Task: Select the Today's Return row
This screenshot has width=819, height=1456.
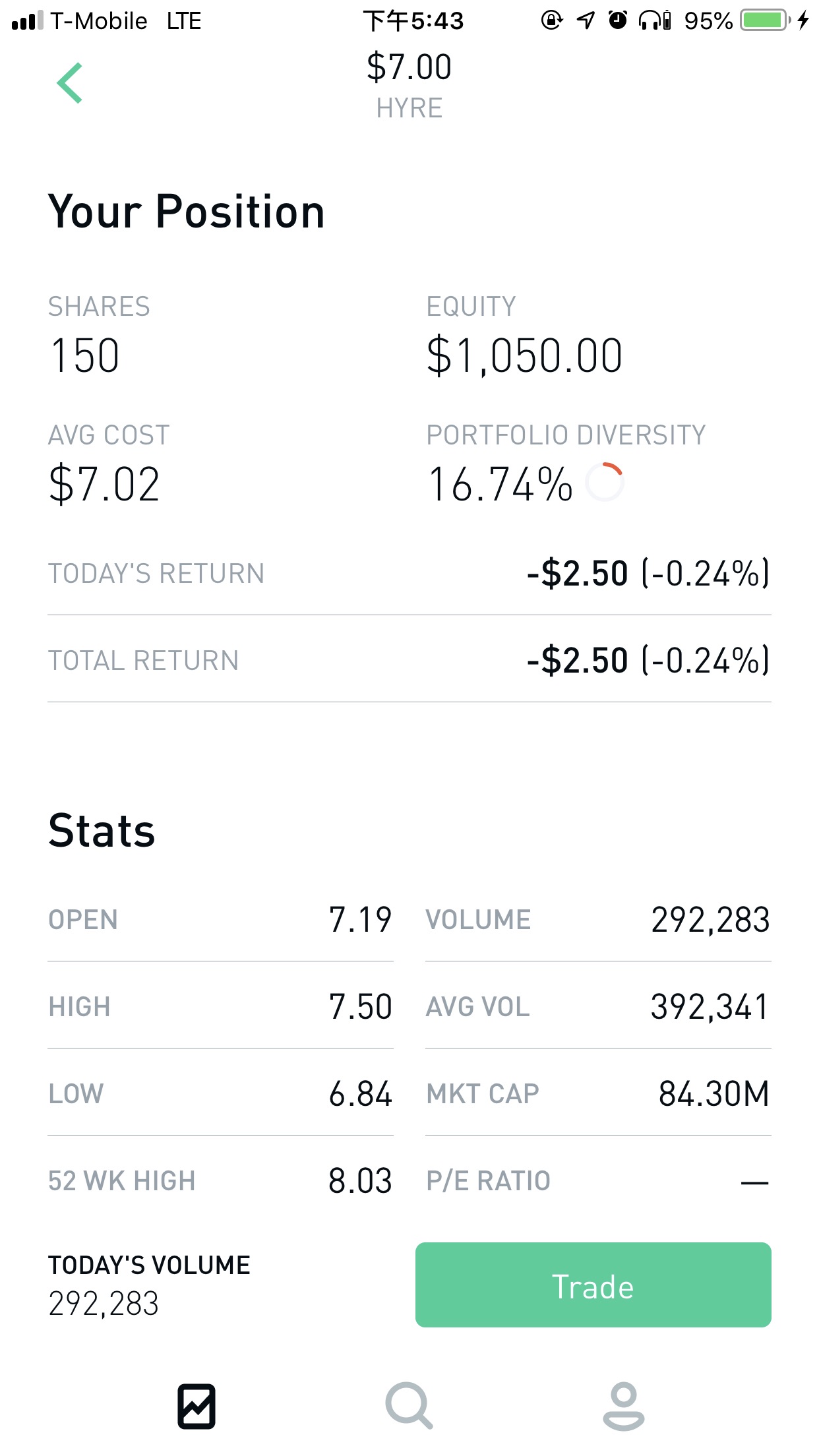Action: (409, 573)
